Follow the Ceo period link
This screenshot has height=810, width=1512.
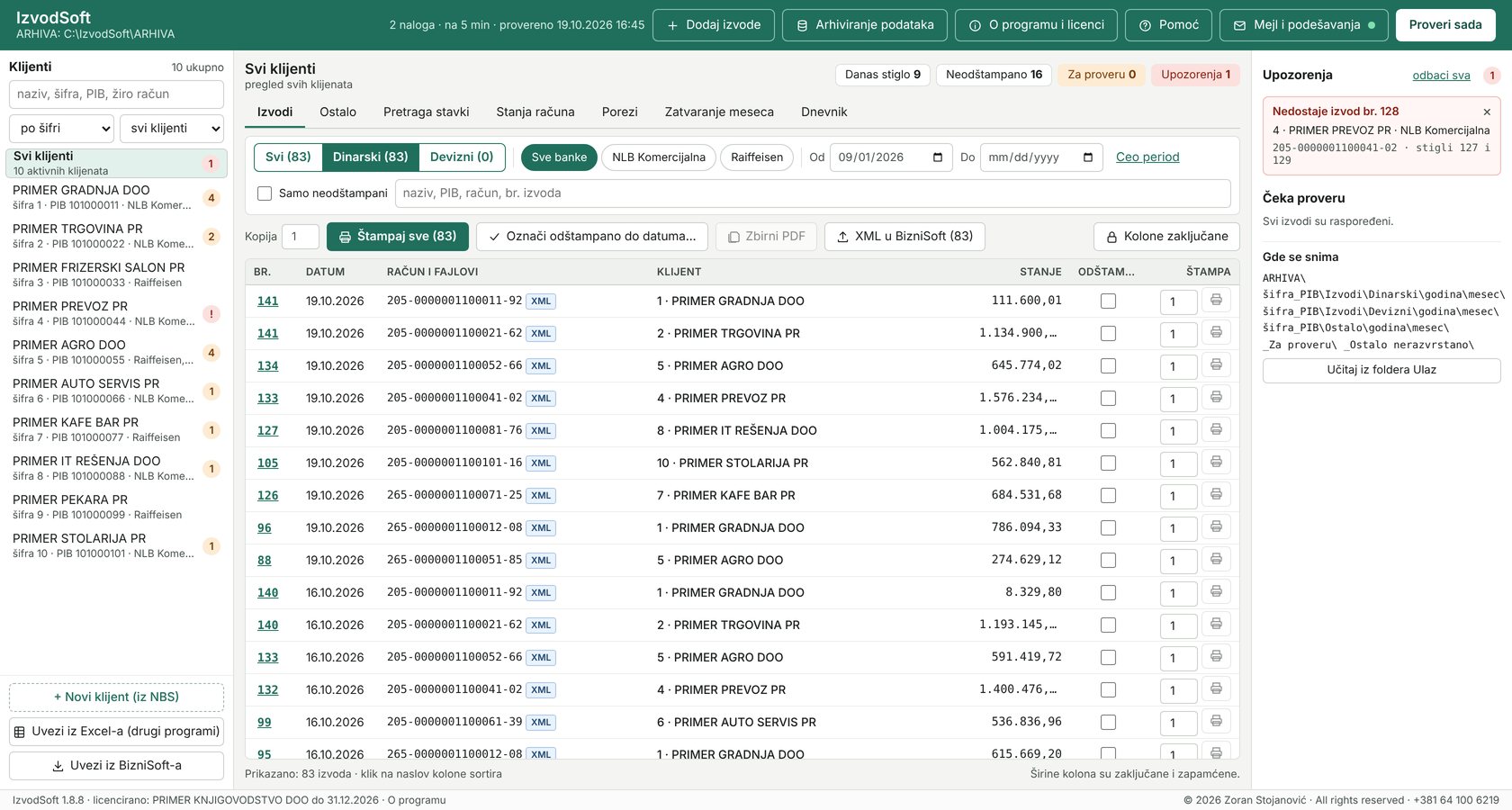(1147, 157)
